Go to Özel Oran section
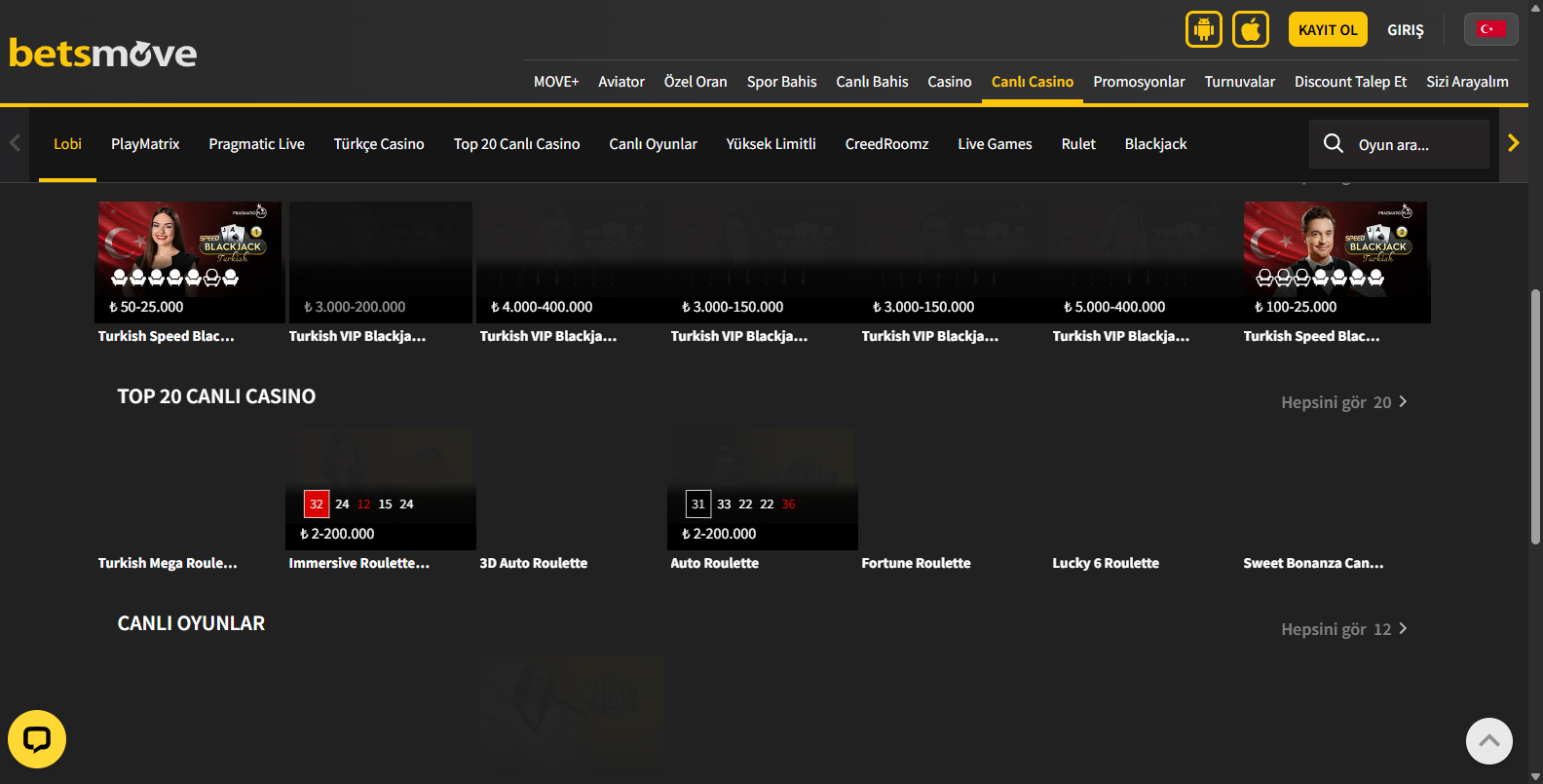The height and width of the screenshot is (784, 1543). click(696, 82)
